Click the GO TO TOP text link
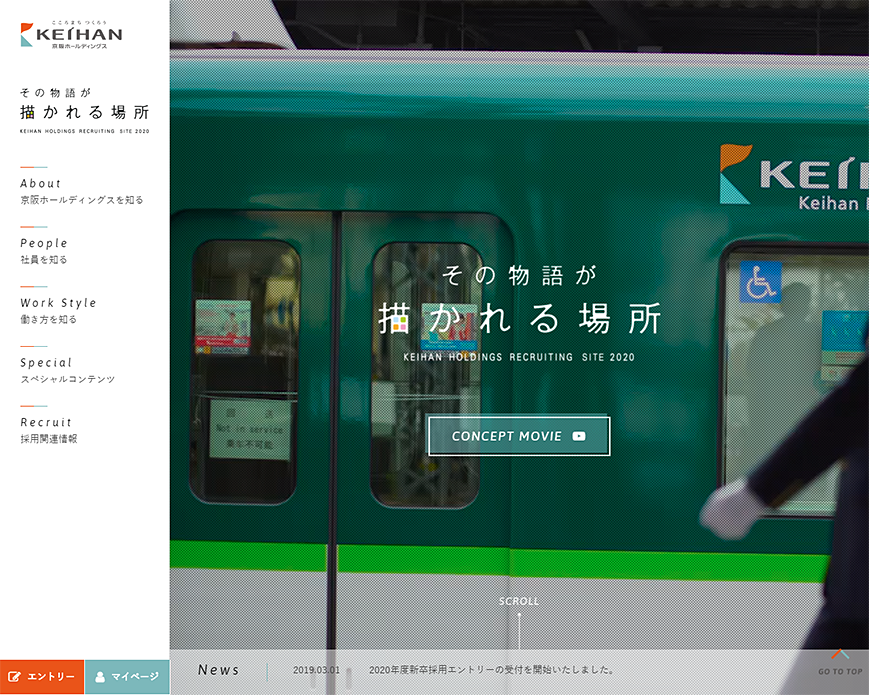Image resolution: width=869 pixels, height=695 pixels. click(840, 671)
